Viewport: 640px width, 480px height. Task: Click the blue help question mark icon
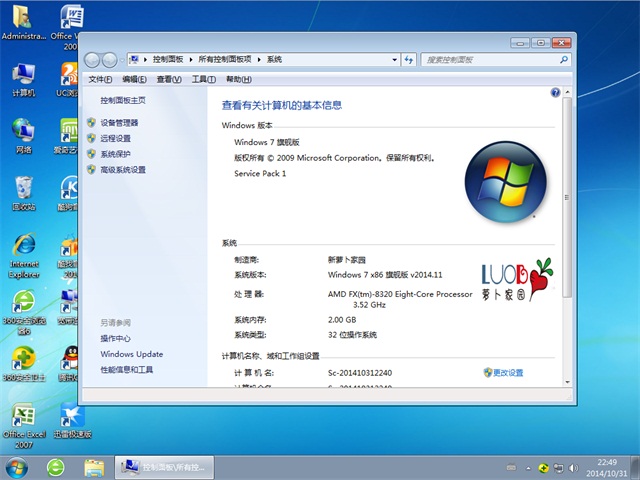(555, 92)
